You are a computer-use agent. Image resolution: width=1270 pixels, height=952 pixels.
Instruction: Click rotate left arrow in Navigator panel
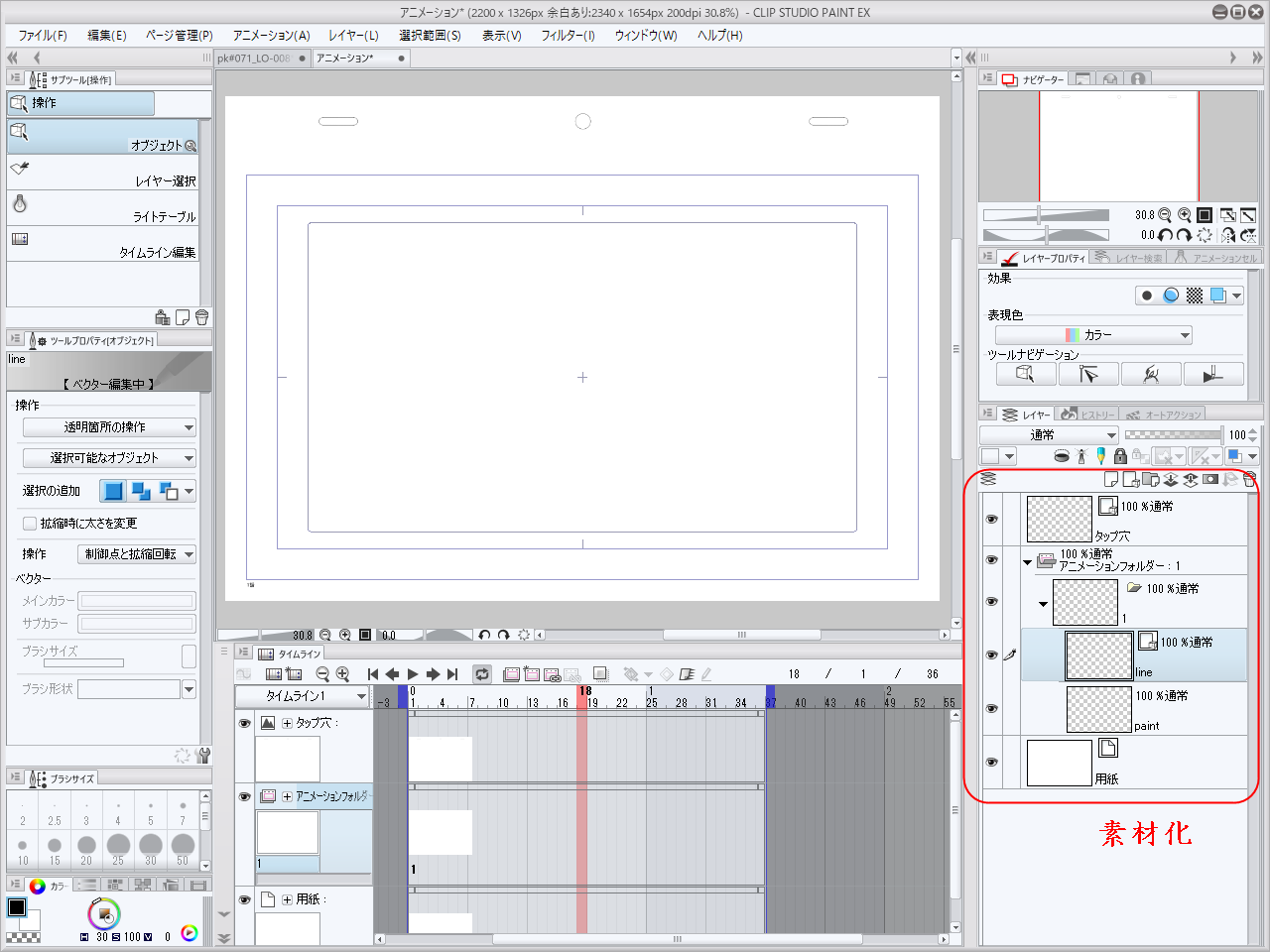pos(1166,235)
